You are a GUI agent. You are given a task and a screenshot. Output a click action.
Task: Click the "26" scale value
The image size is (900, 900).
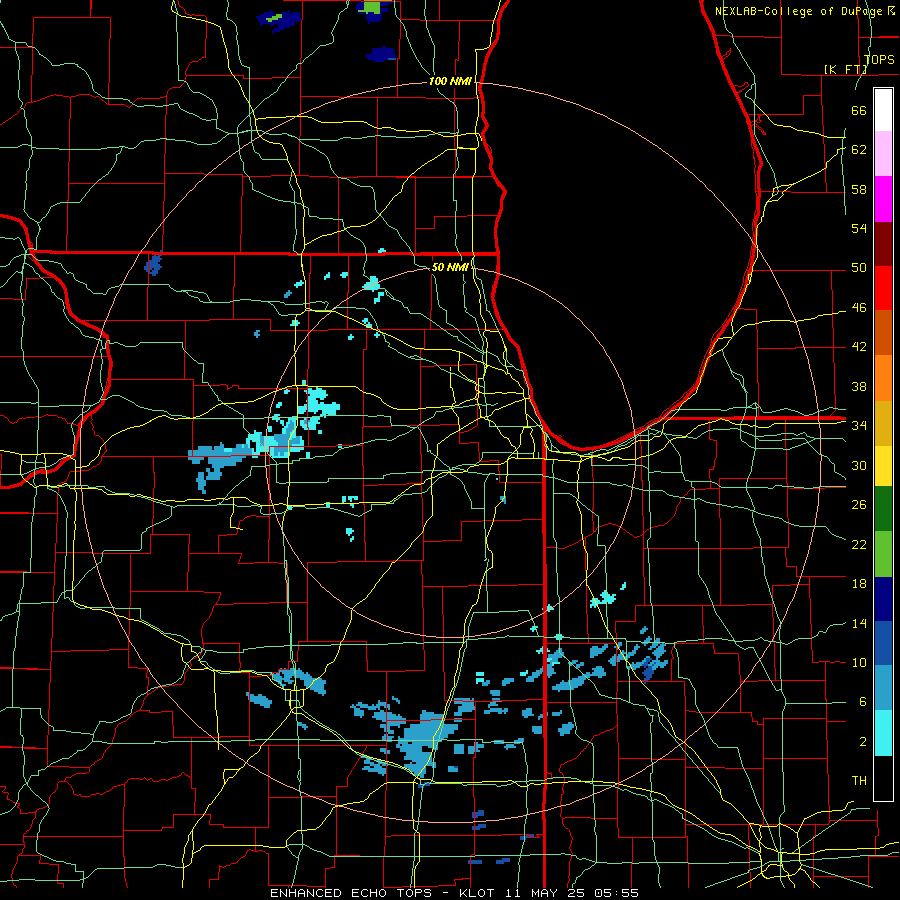click(859, 505)
